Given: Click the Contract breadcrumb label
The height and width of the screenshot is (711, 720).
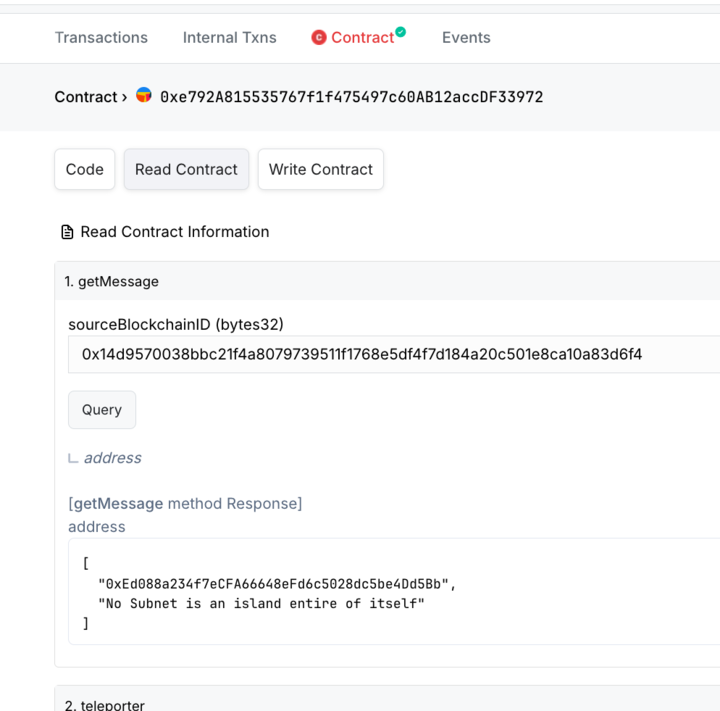Looking at the screenshot, I should pyautogui.click(x=86, y=97).
